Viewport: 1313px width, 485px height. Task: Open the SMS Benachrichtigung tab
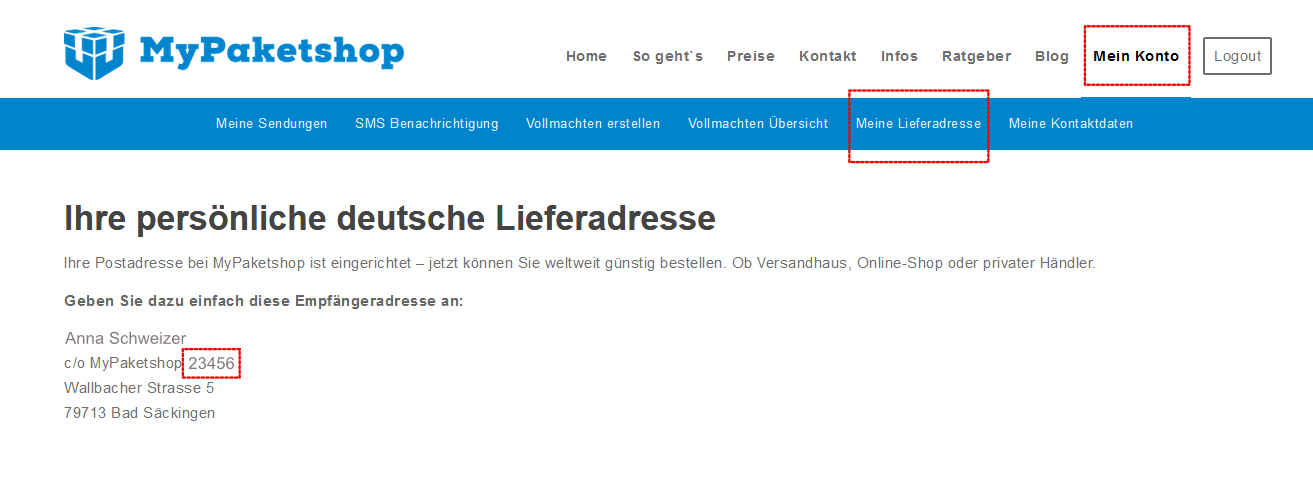426,124
